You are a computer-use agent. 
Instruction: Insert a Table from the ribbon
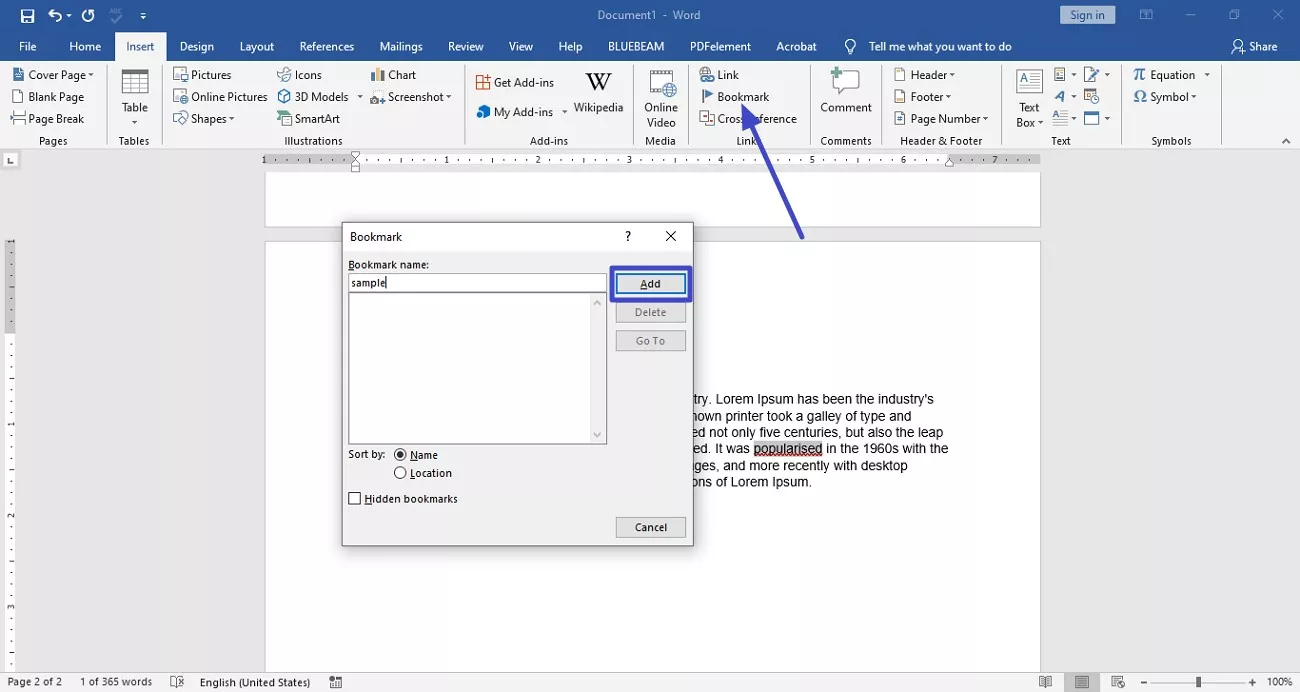coord(134,97)
